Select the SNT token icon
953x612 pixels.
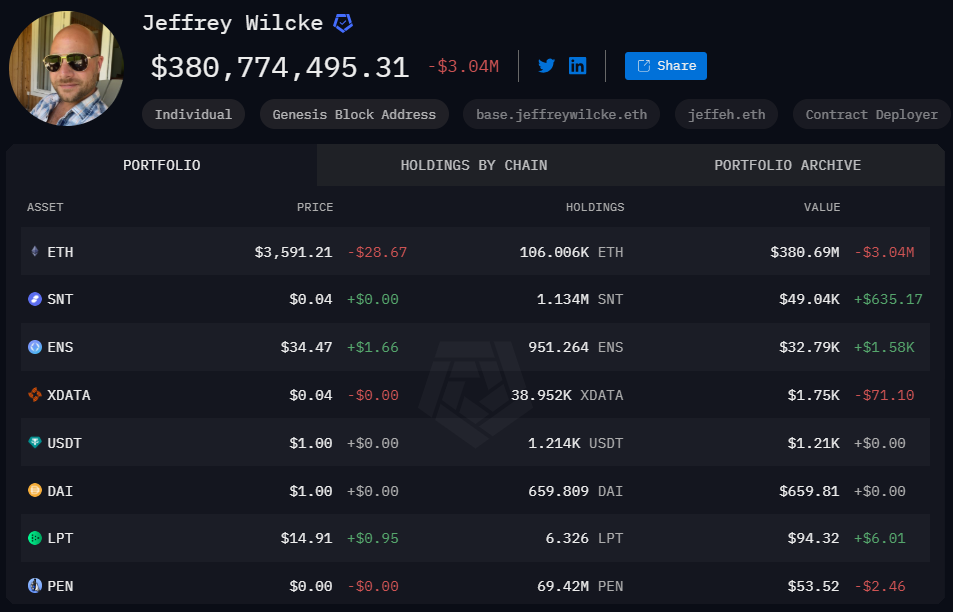35,299
